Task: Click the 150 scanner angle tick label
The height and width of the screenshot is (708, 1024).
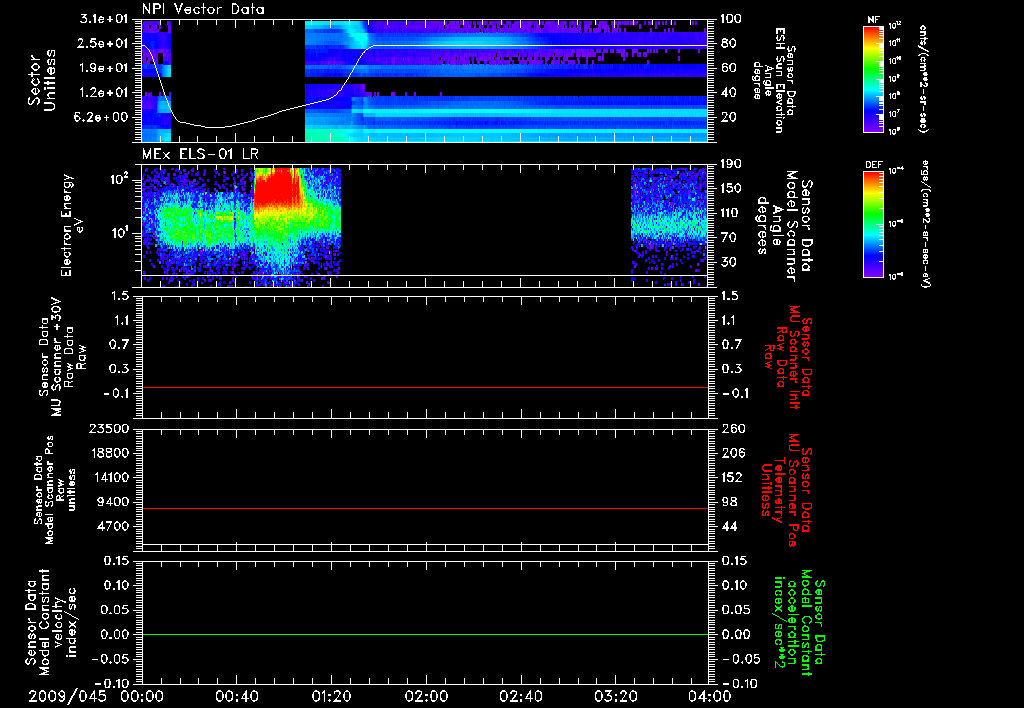Action: coord(731,189)
